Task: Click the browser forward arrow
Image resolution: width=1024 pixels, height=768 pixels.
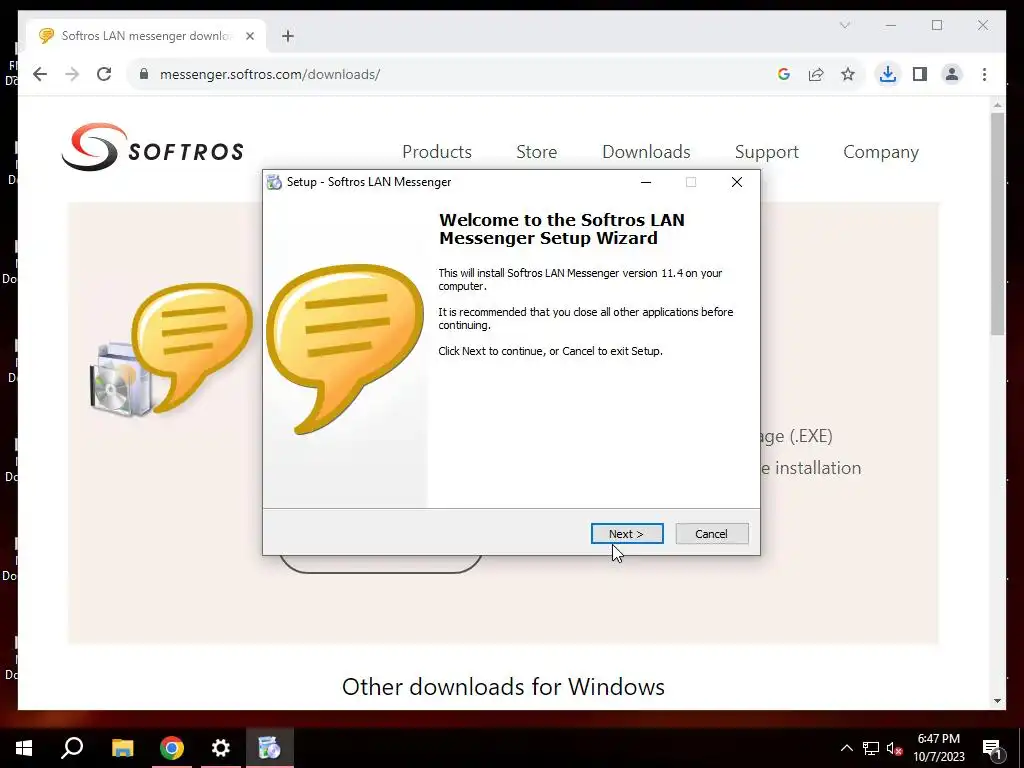Action: [x=72, y=74]
